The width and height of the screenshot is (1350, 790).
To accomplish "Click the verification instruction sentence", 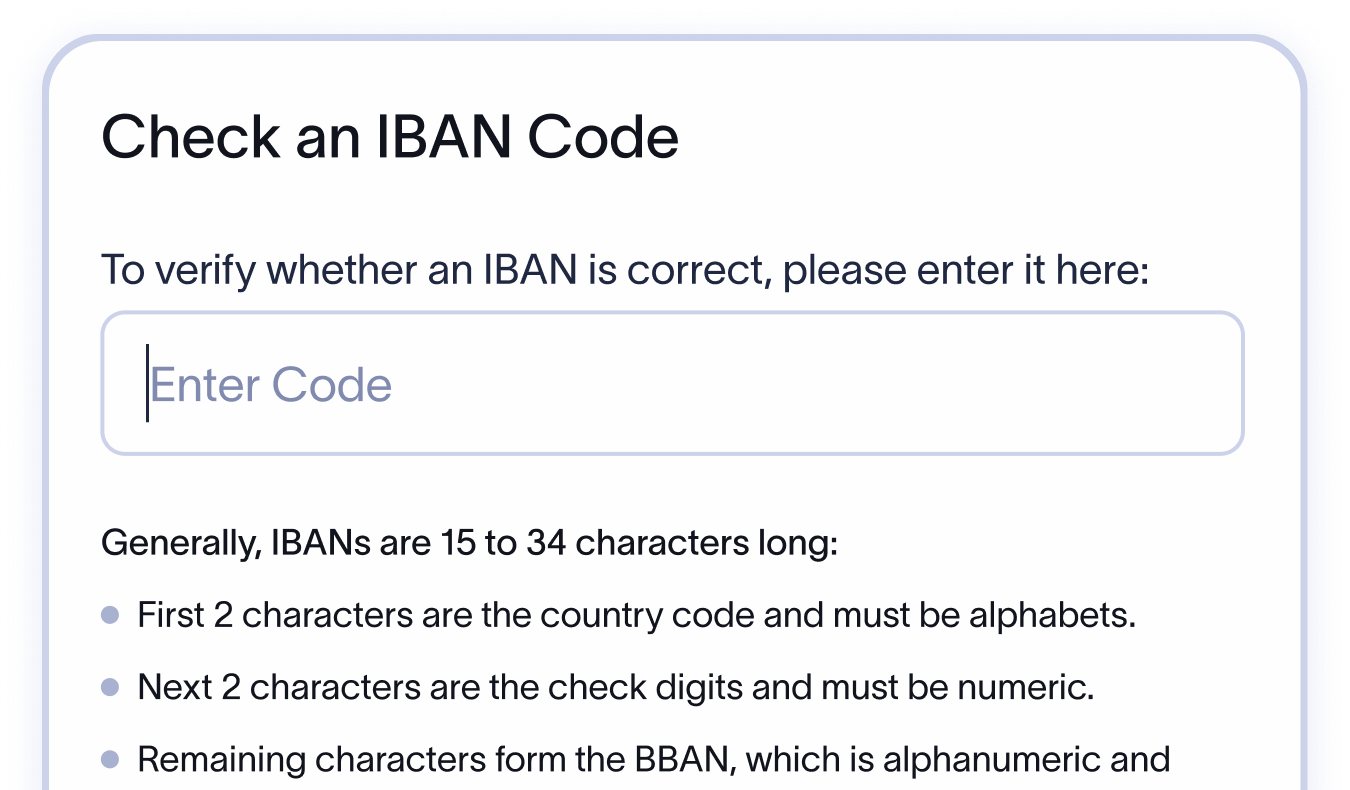I will (x=625, y=269).
